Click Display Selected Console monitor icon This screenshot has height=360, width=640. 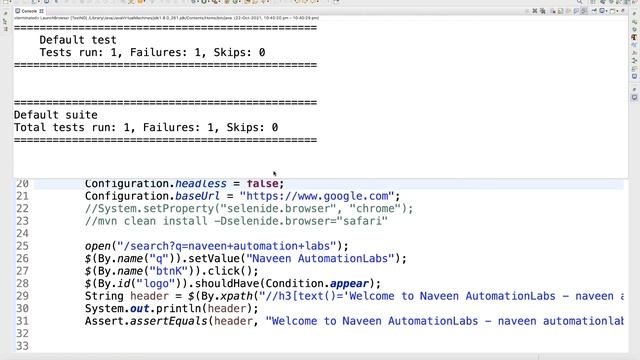(x=602, y=11)
